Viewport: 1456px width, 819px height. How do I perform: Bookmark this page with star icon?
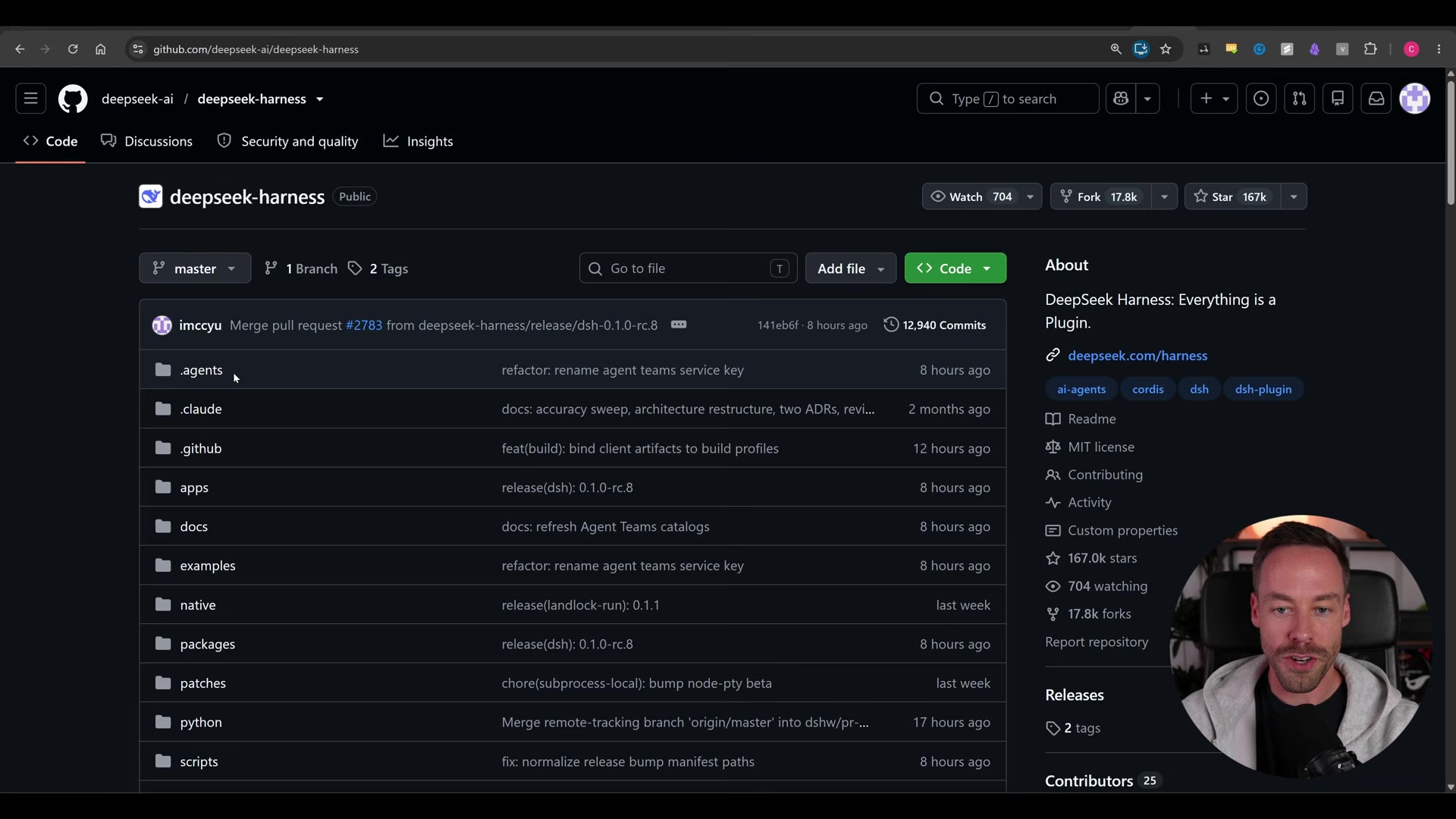click(x=1166, y=49)
